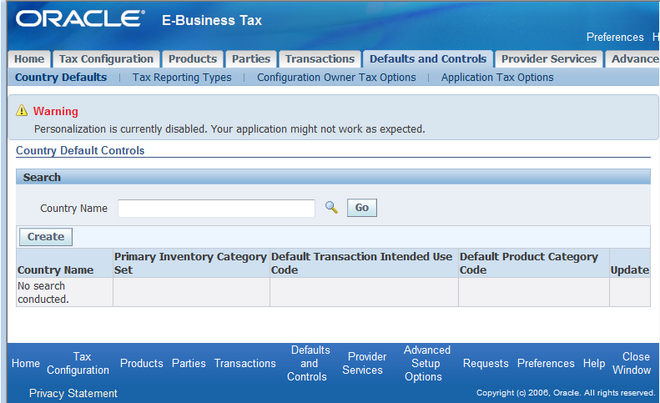Select the Parties tab
Image resolution: width=660 pixels, height=403 pixels.
(251, 59)
